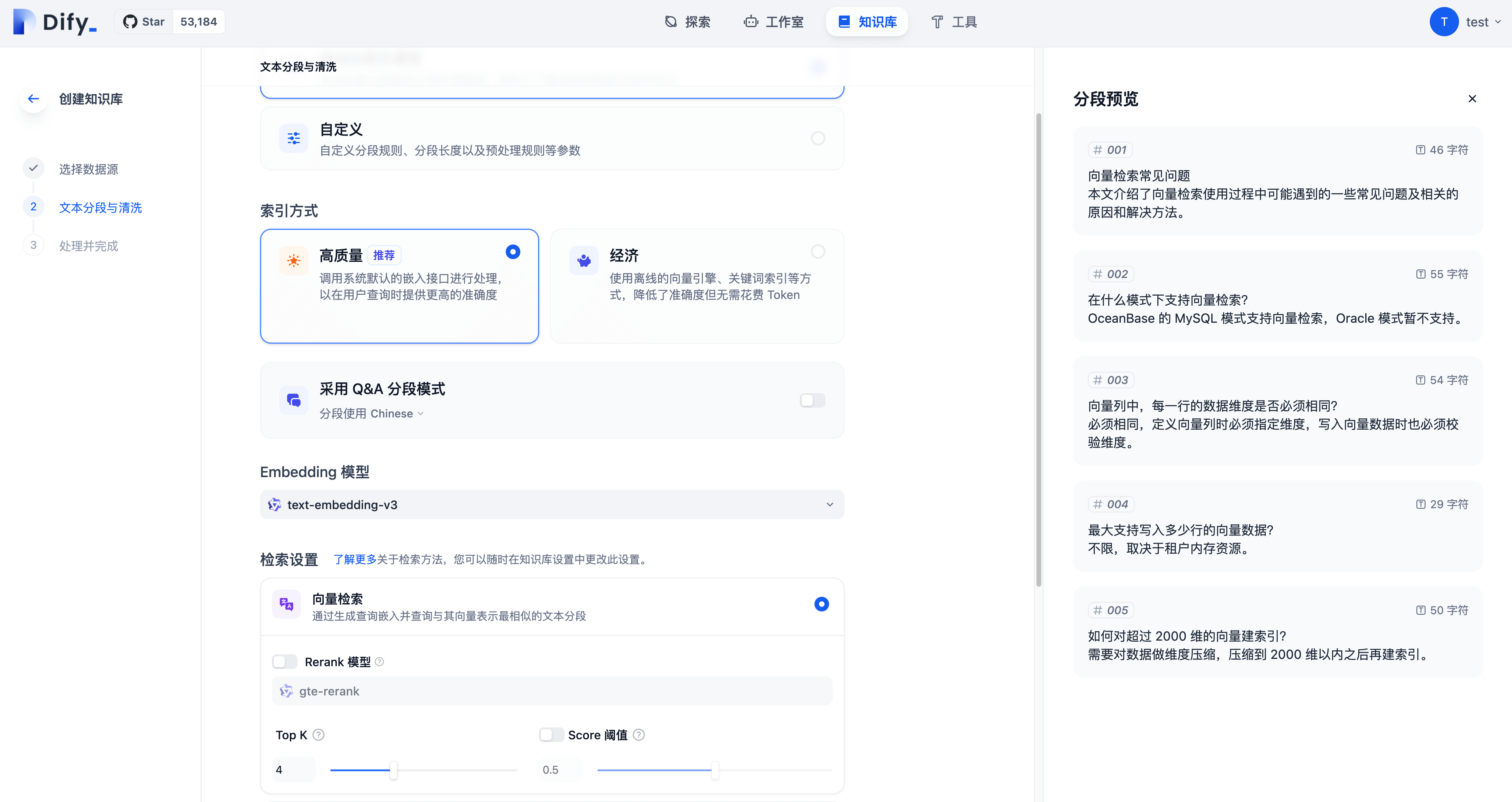Click the 工作室 robot icon
This screenshot has width=1512, height=802.
[751, 22]
